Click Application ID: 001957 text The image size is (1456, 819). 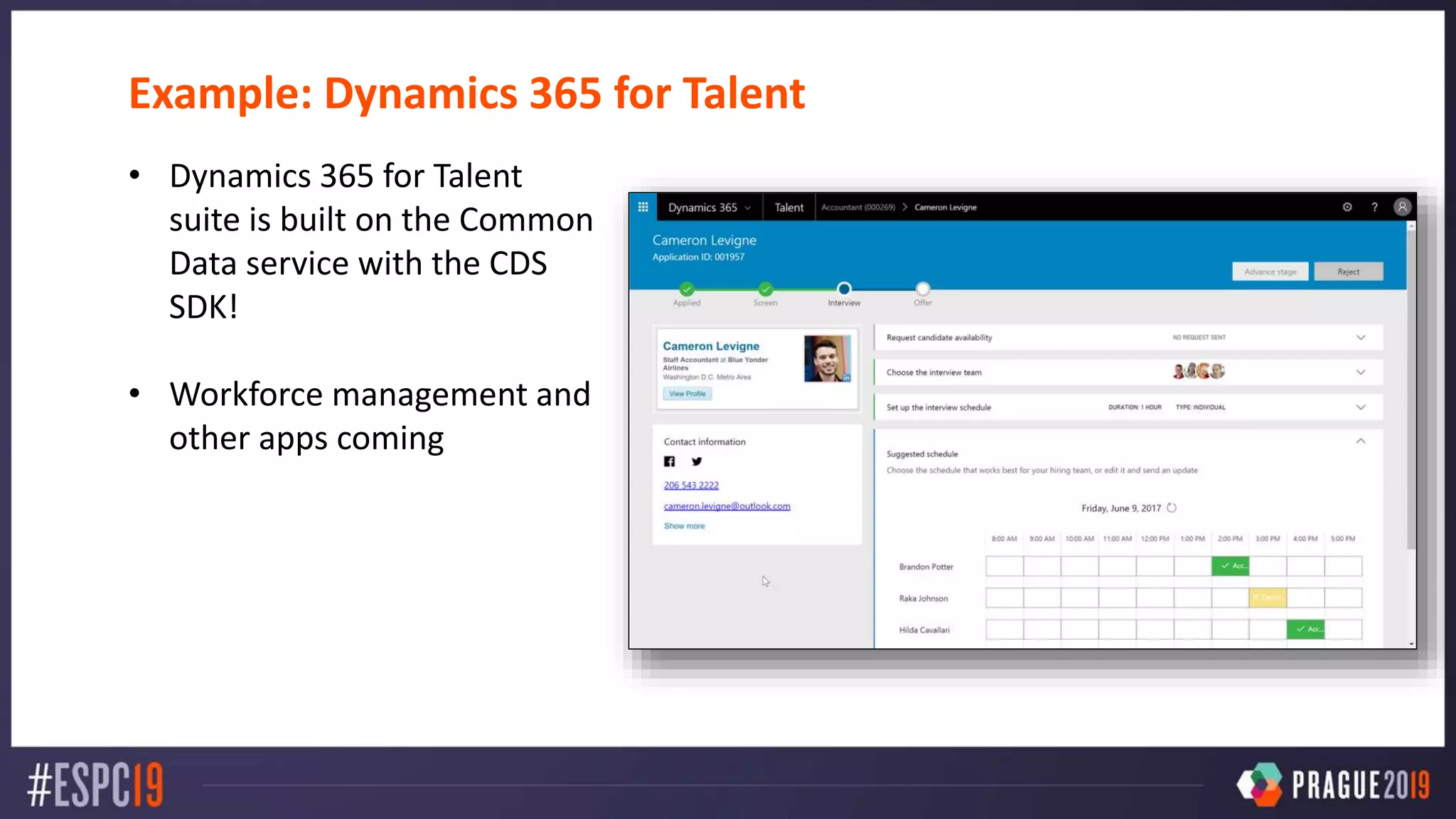pos(698,257)
